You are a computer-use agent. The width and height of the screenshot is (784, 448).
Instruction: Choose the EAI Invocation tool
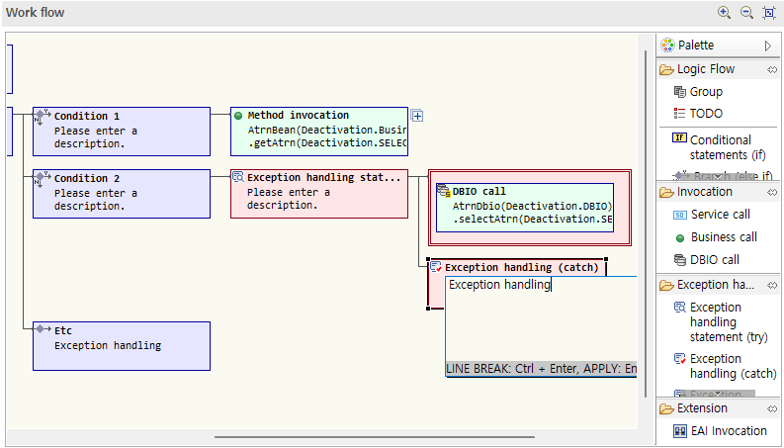[x=727, y=431]
